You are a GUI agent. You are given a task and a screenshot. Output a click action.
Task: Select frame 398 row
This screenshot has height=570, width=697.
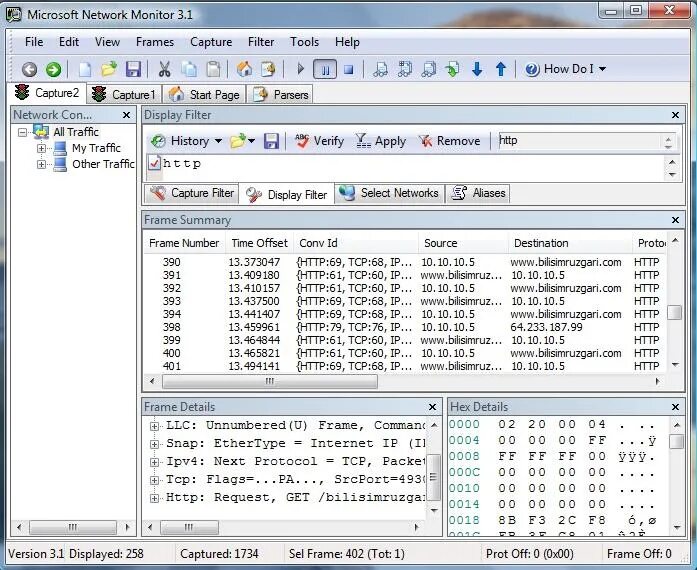point(405,327)
